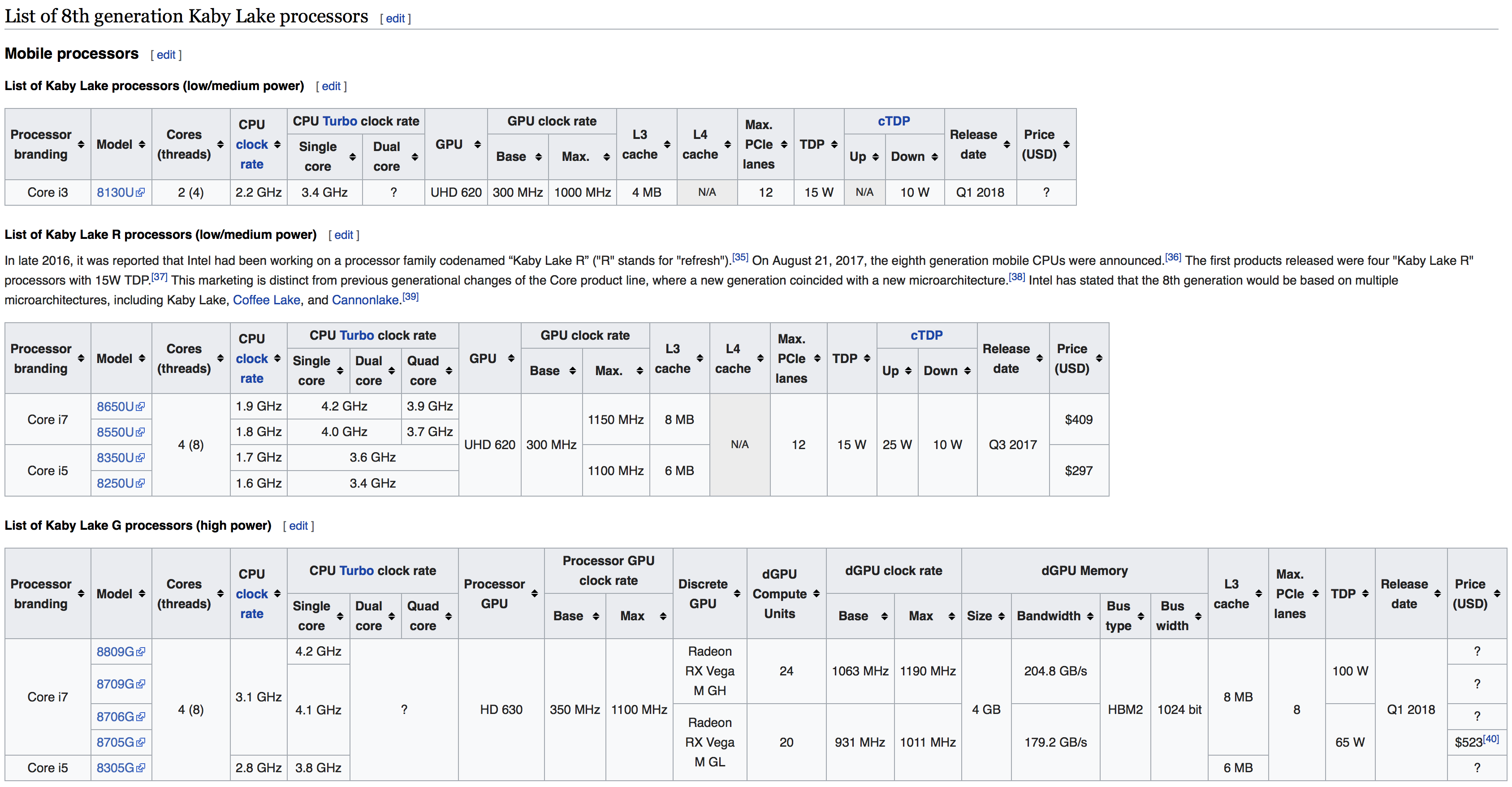Edit the Kaby Lake R processors section

pos(343,235)
